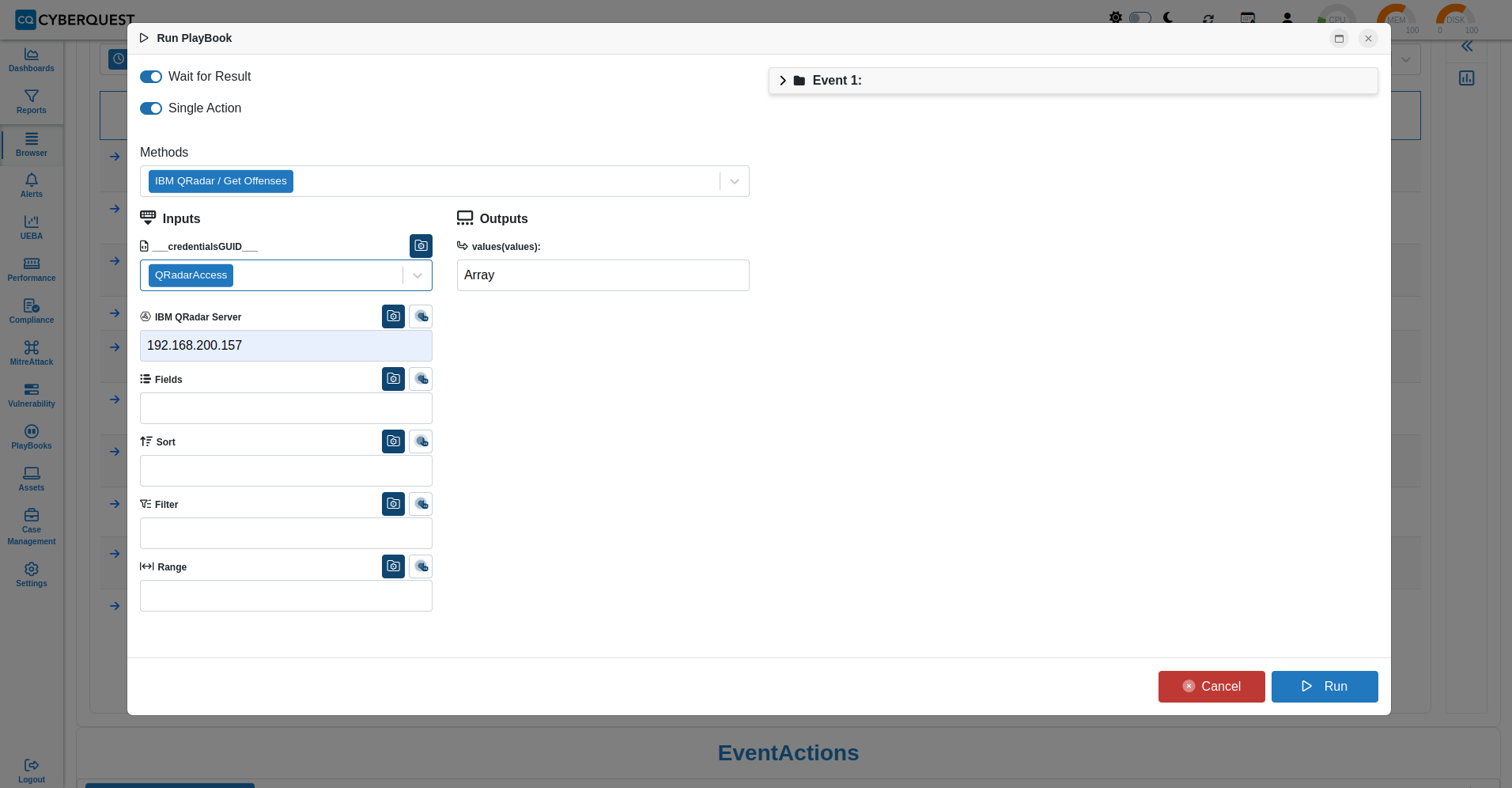Maximize the Run PlayBook dialog

point(1339,39)
